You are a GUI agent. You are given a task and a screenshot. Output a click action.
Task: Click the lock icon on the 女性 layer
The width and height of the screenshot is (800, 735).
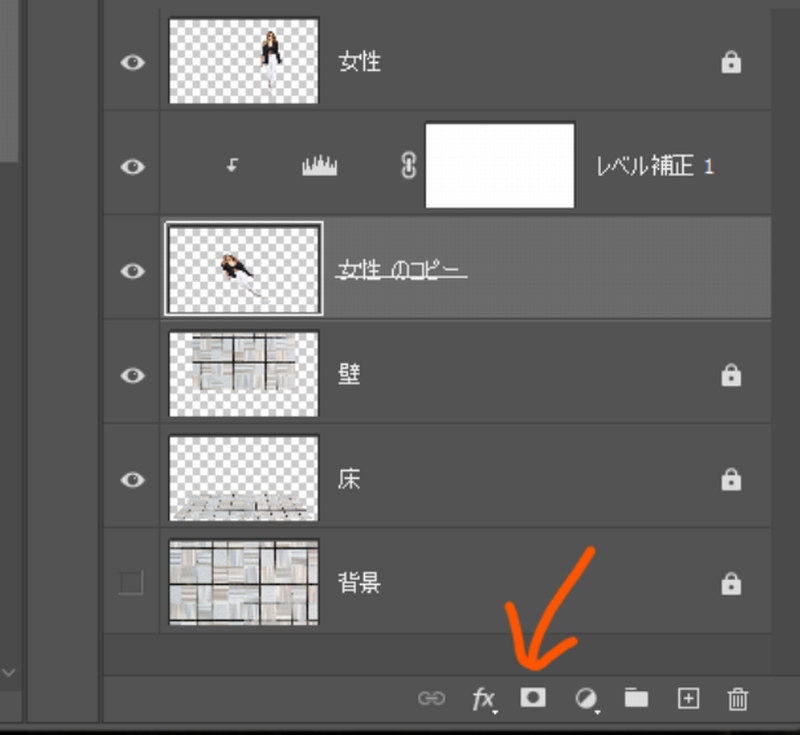[731, 63]
